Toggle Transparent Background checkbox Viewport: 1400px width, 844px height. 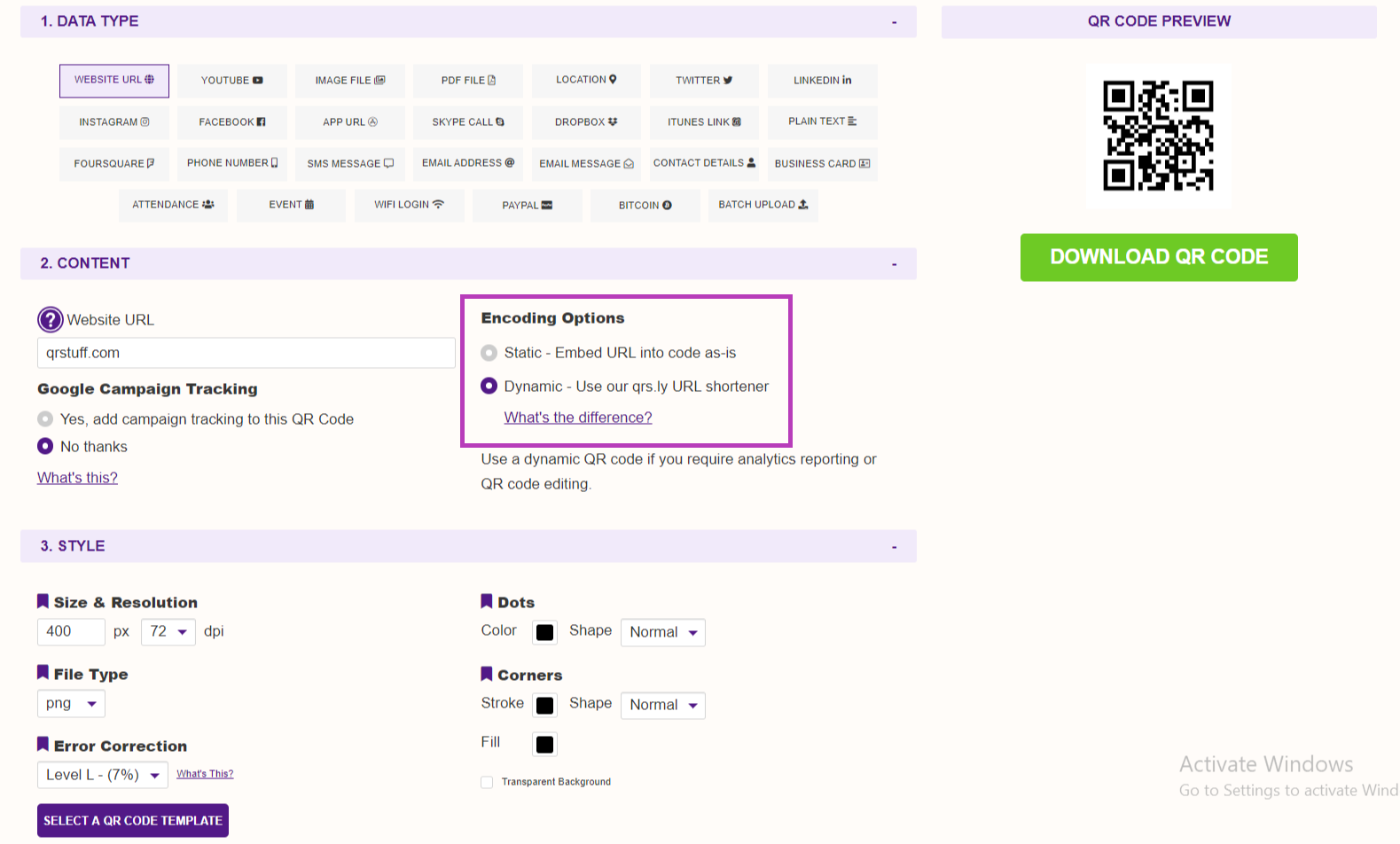(487, 782)
